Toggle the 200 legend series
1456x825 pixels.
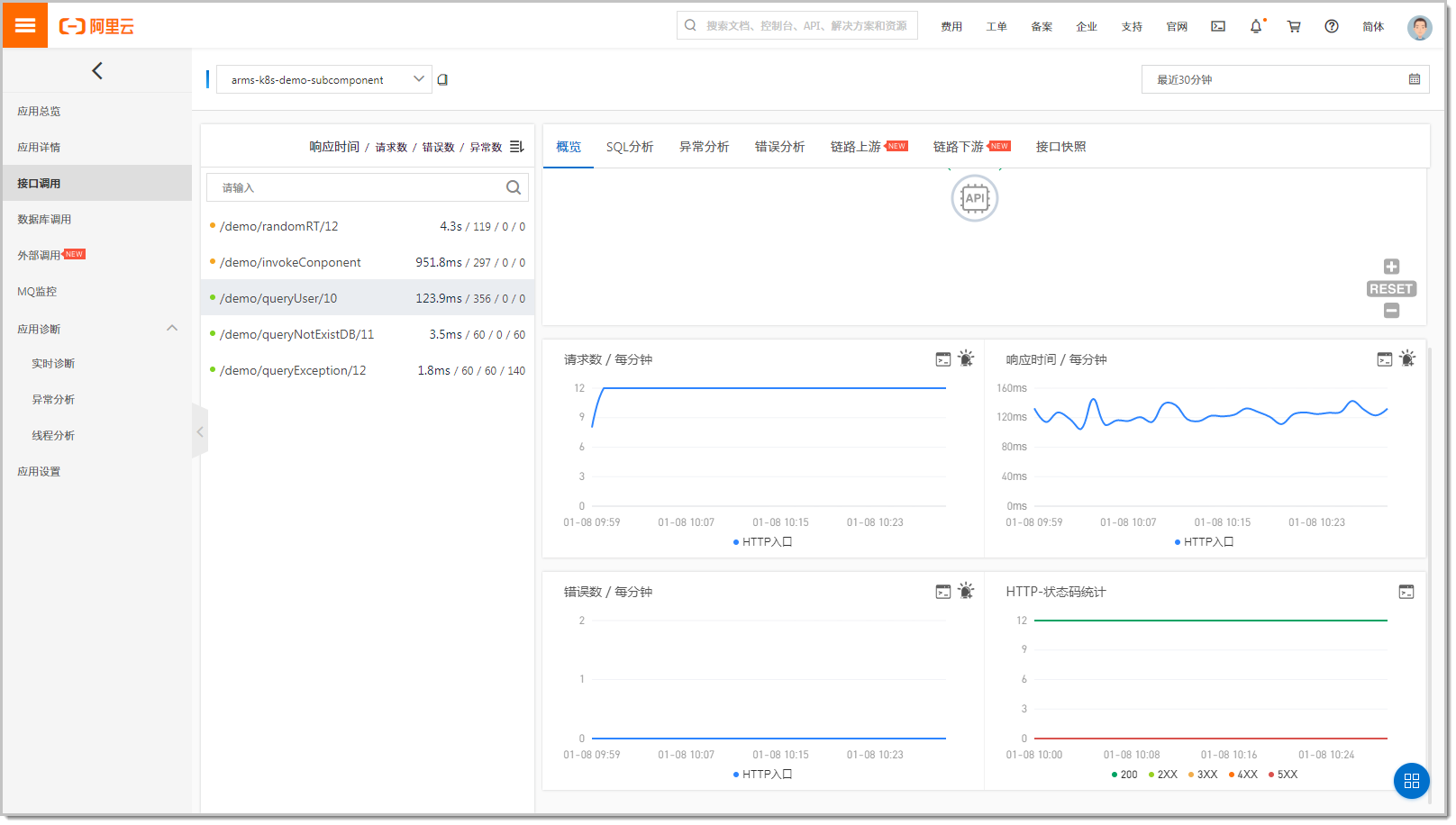(1124, 775)
